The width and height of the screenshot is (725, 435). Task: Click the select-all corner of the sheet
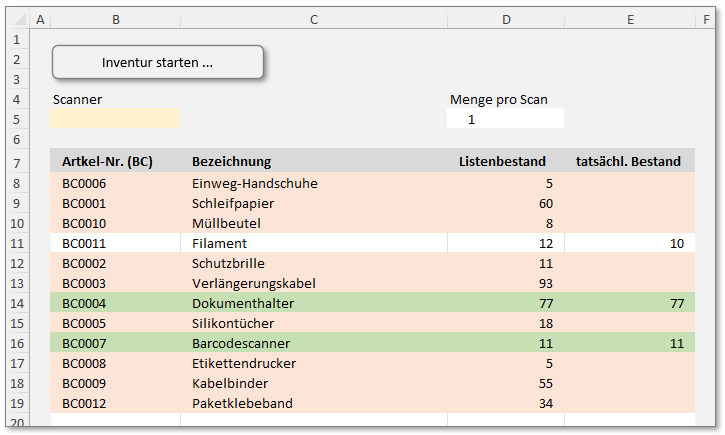pyautogui.click(x=17, y=19)
